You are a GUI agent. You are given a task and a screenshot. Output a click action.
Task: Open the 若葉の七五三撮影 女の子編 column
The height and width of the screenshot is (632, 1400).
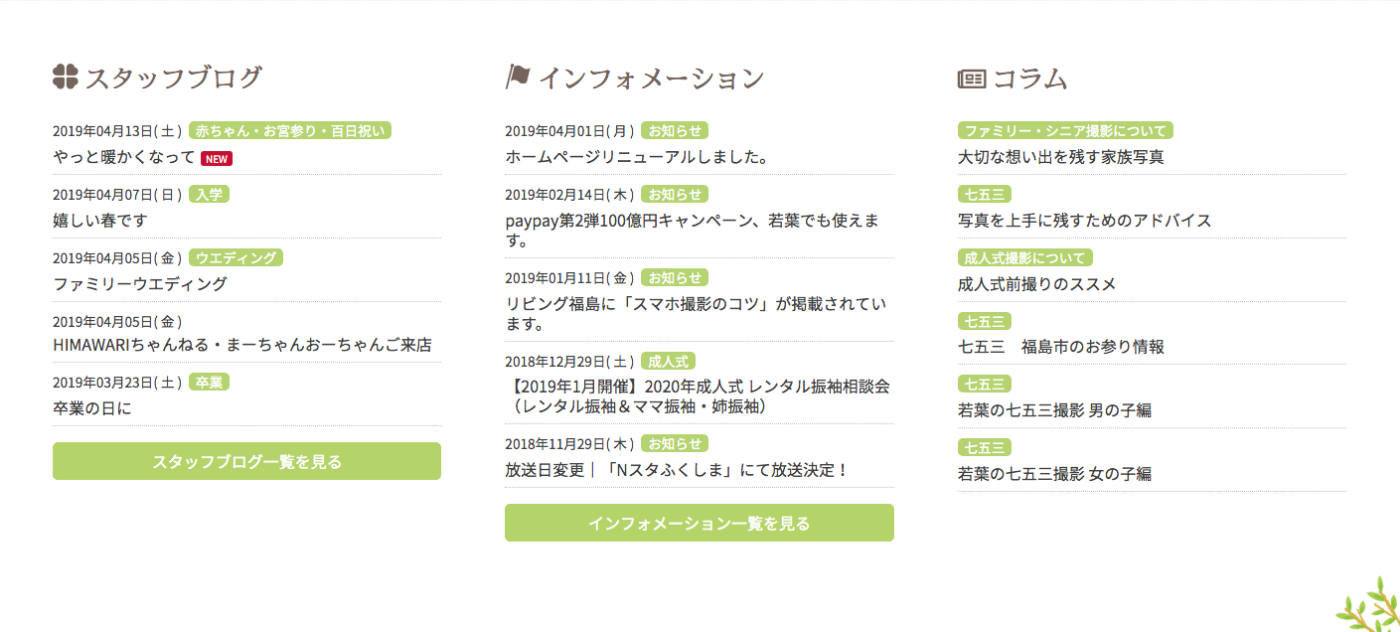(1054, 473)
